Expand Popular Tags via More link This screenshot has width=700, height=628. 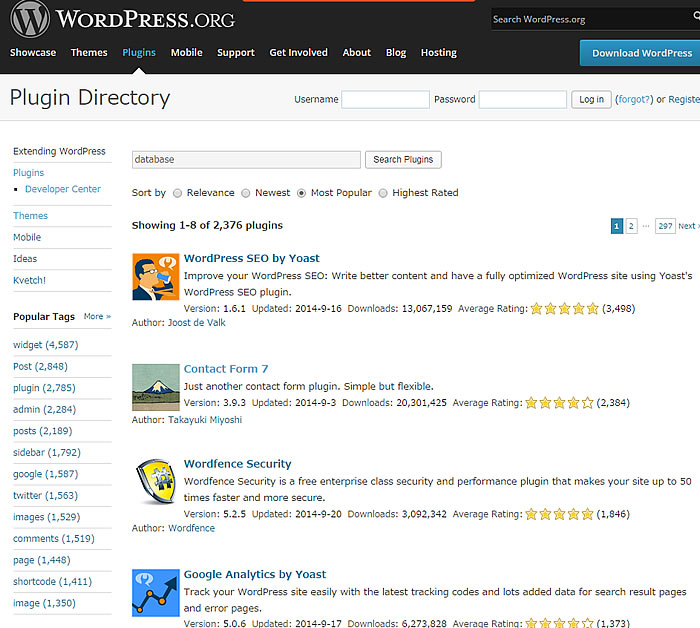pos(97,316)
